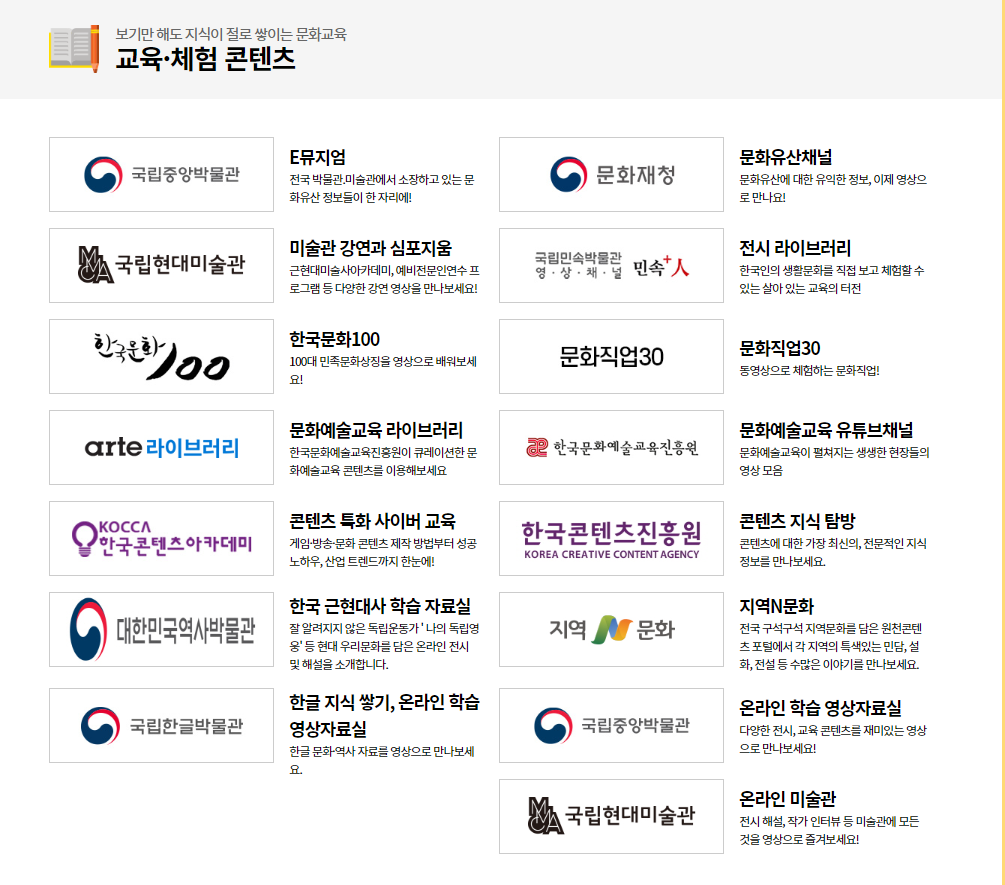The height and width of the screenshot is (885, 1005).
Task: Click description 콘텐츠에 대한 가장 최신의
Action: coord(833,552)
